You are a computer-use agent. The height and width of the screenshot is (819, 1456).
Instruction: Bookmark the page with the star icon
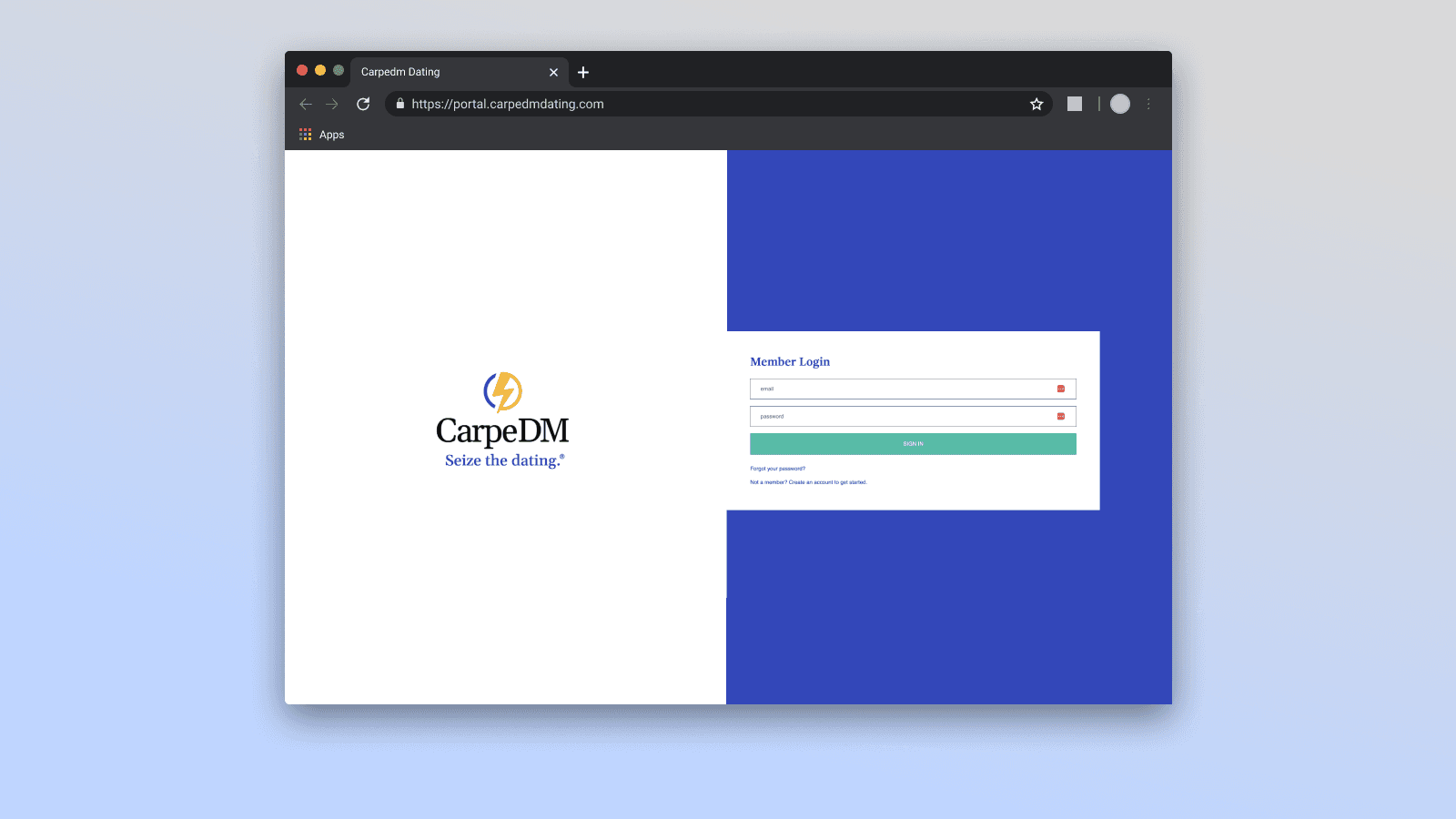click(x=1036, y=104)
